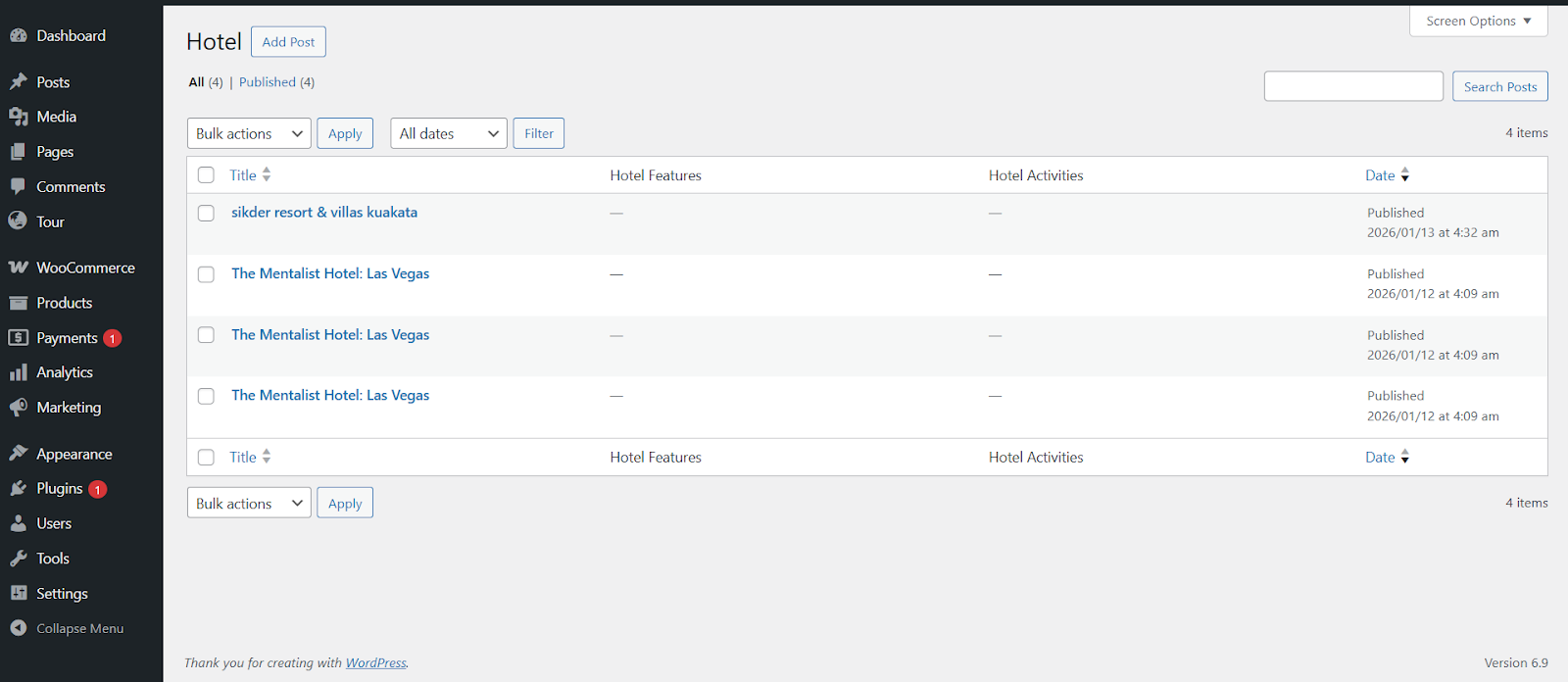
Task: Tick the select-all checkbox in the table footer
Action: point(206,458)
